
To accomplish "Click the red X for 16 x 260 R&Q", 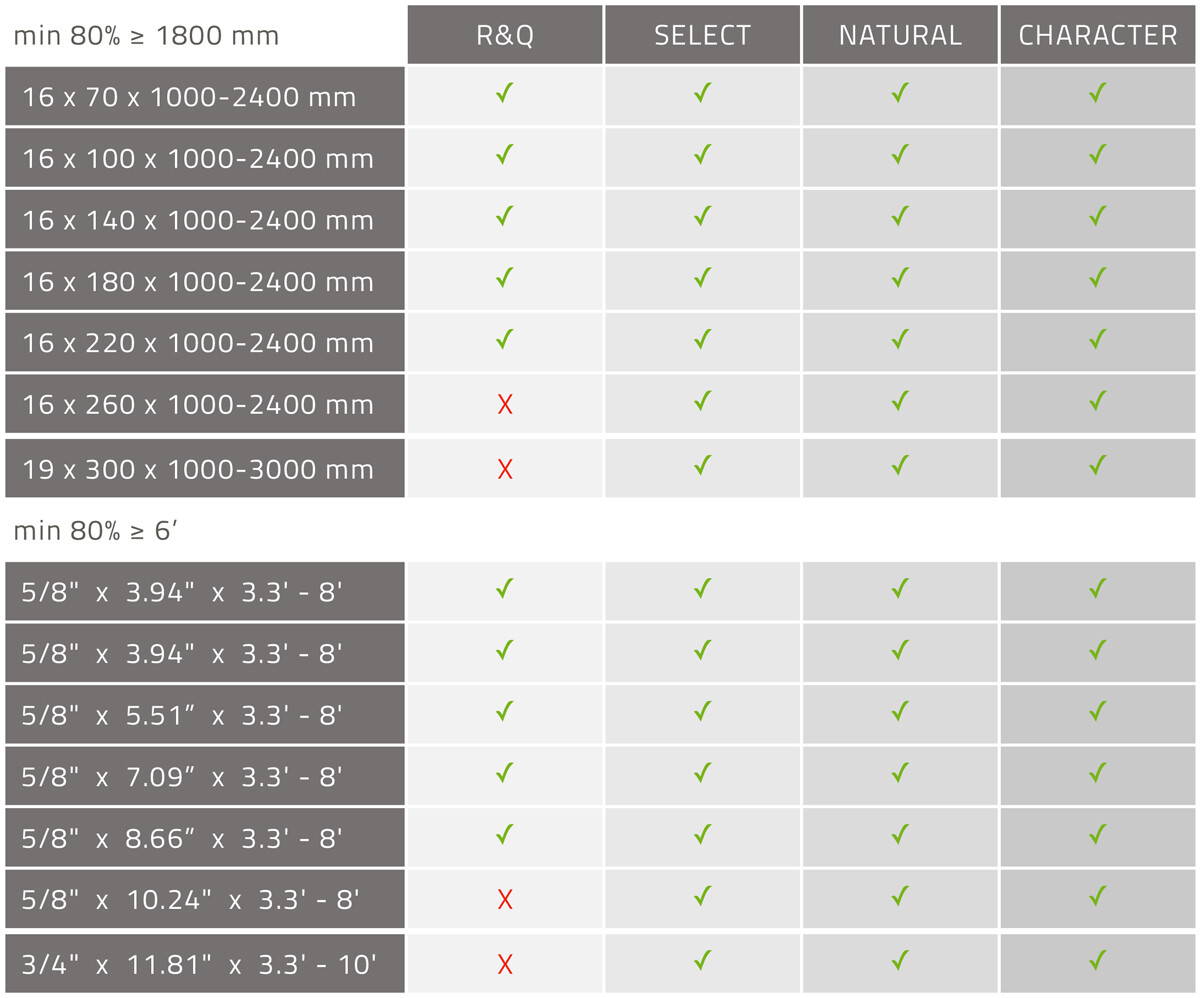I will pos(505,404).
